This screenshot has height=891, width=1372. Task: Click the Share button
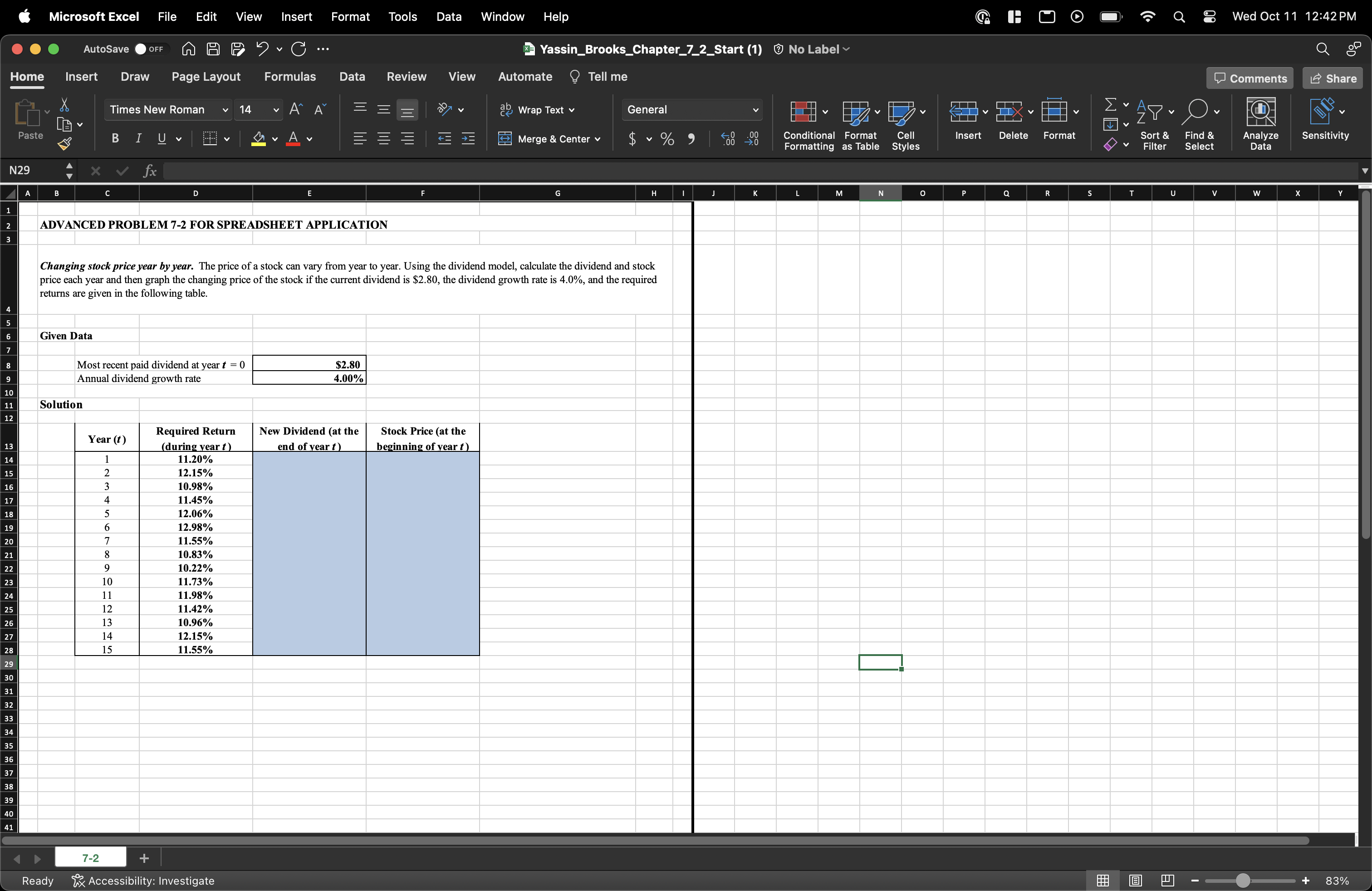click(1332, 78)
